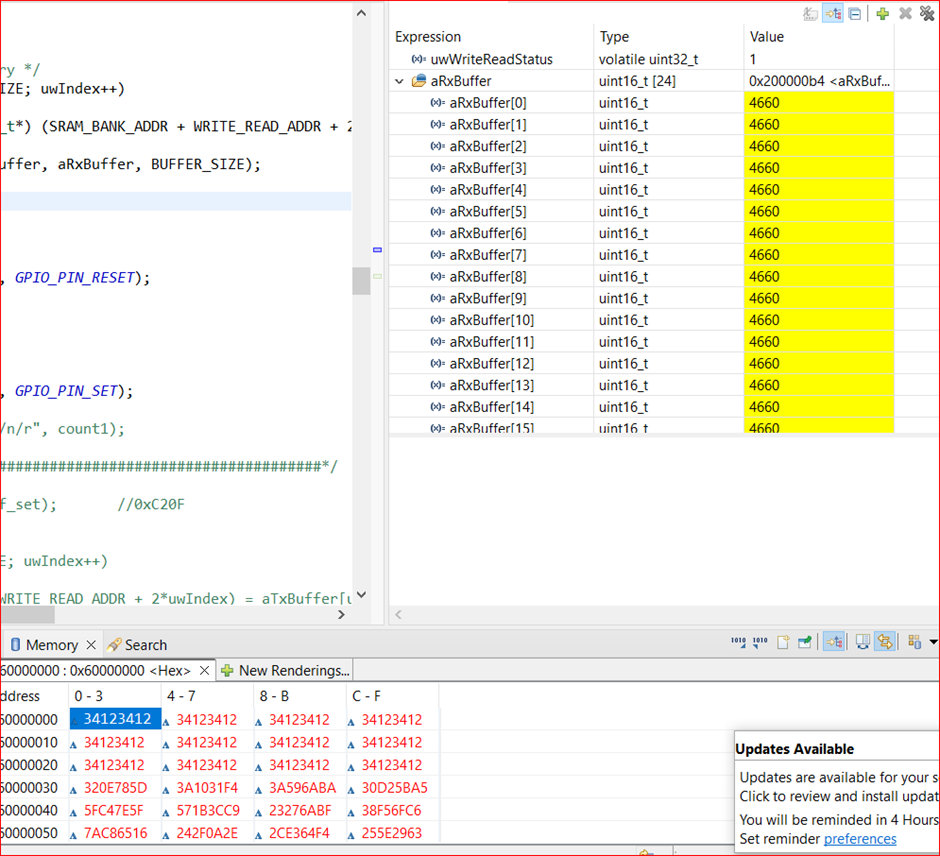
Task: Collapse the aRxBuffer array tree node
Action: 401,81
